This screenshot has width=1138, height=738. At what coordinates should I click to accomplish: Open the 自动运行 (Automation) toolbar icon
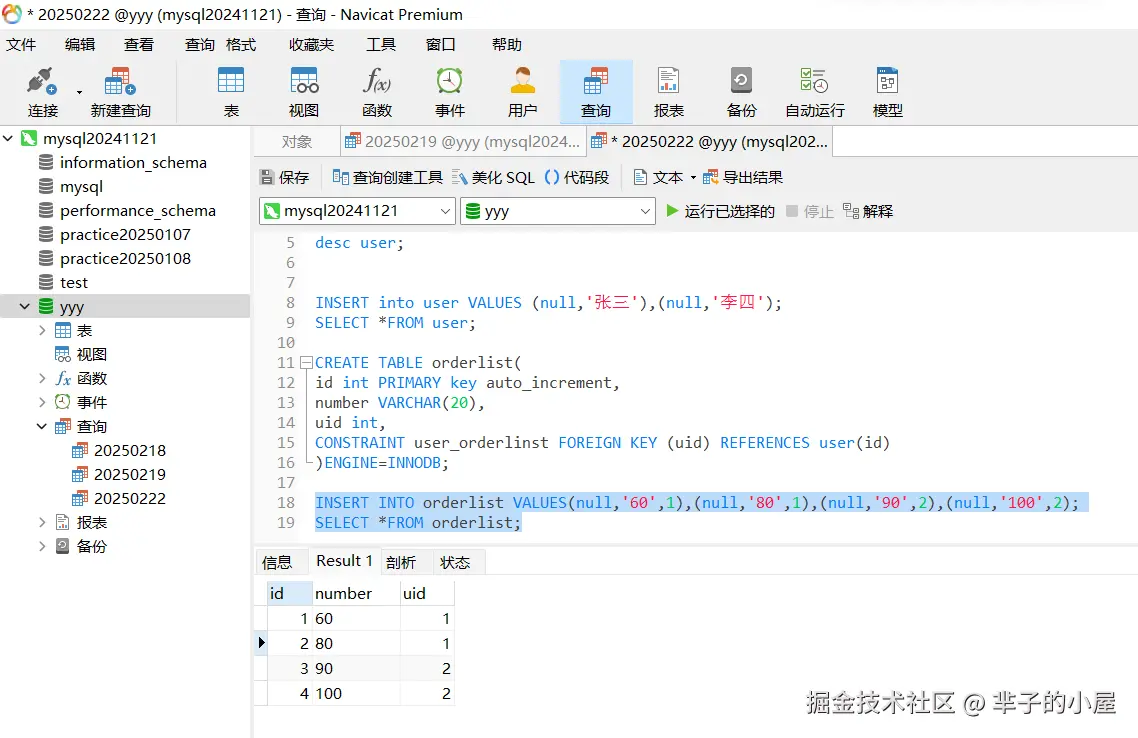click(814, 91)
